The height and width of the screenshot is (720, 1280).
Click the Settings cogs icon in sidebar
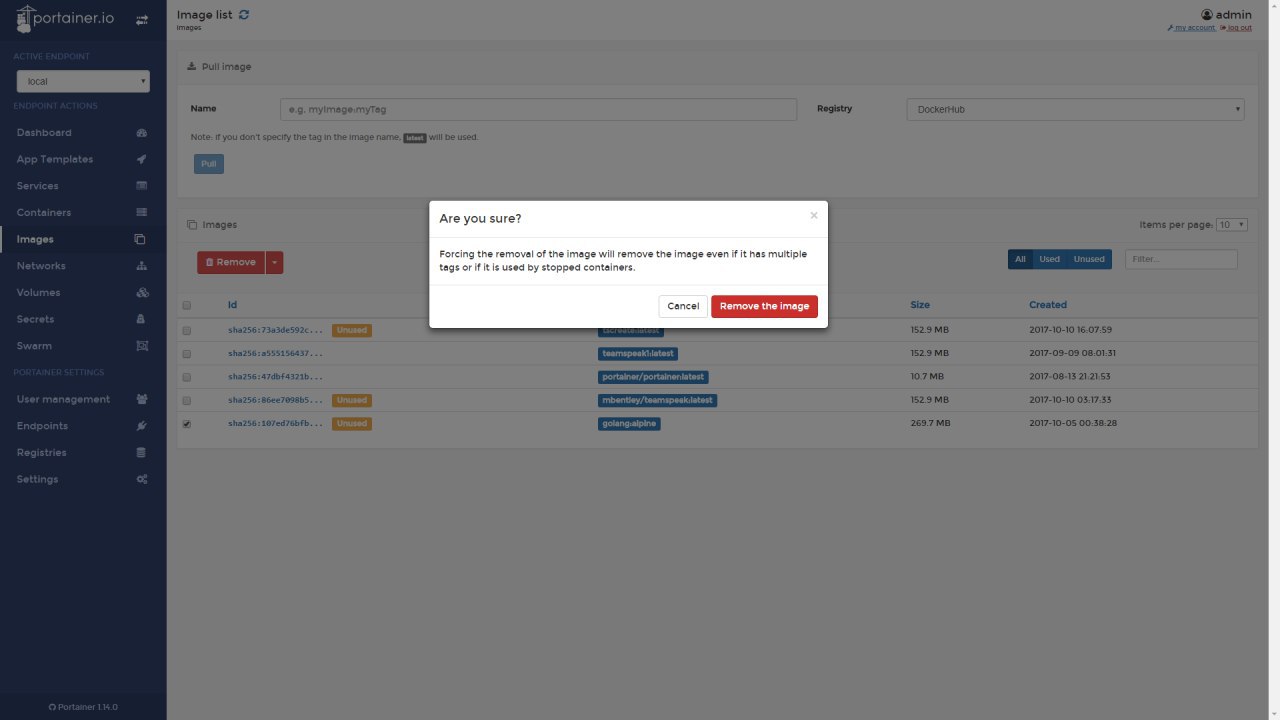(x=142, y=479)
